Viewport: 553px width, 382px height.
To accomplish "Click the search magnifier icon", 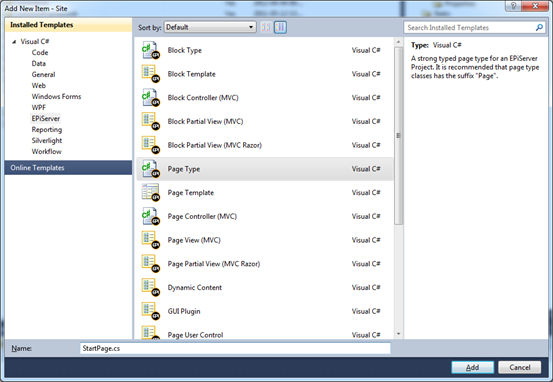I will (x=539, y=27).
